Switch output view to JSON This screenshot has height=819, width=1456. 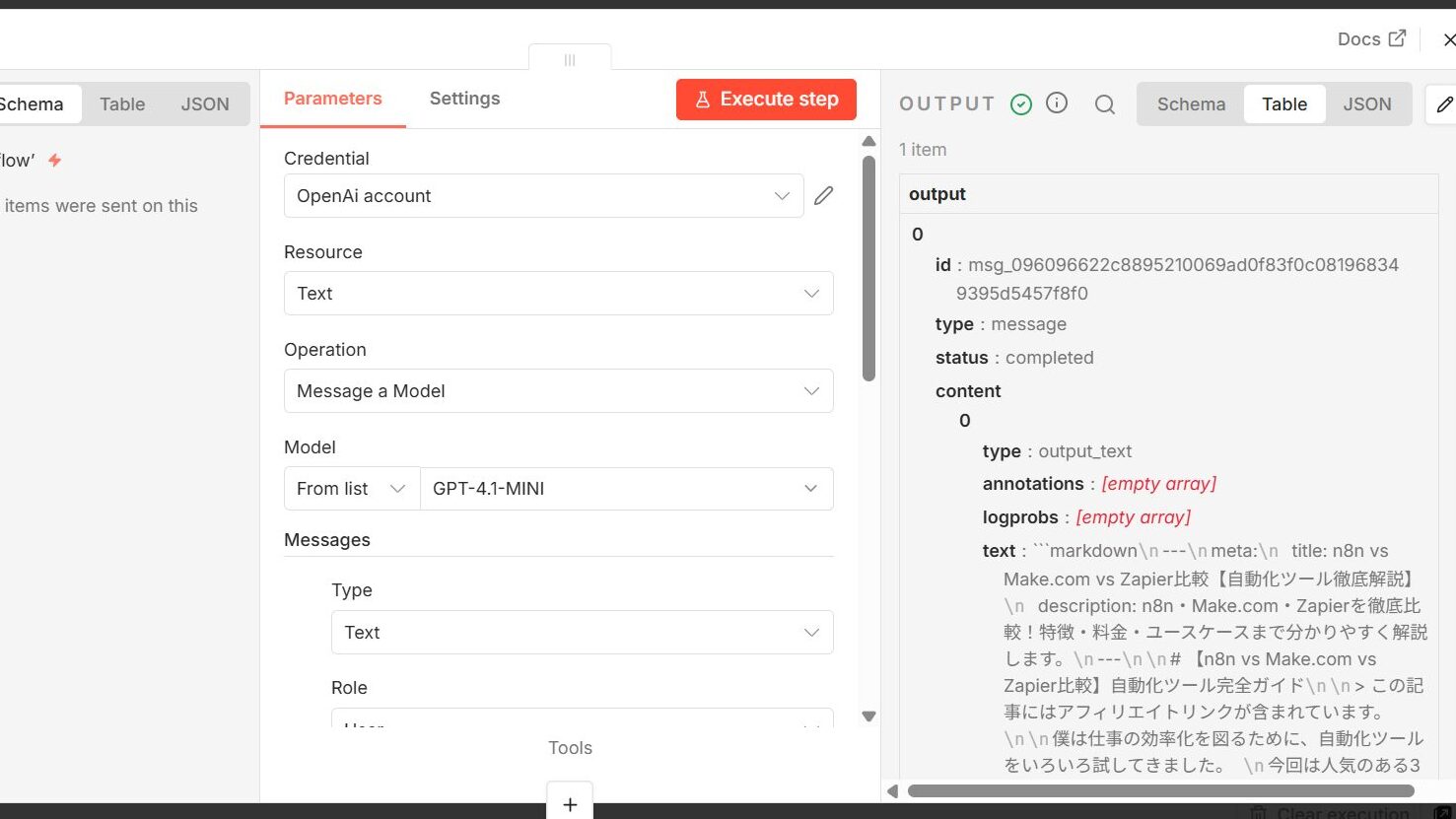[1366, 104]
